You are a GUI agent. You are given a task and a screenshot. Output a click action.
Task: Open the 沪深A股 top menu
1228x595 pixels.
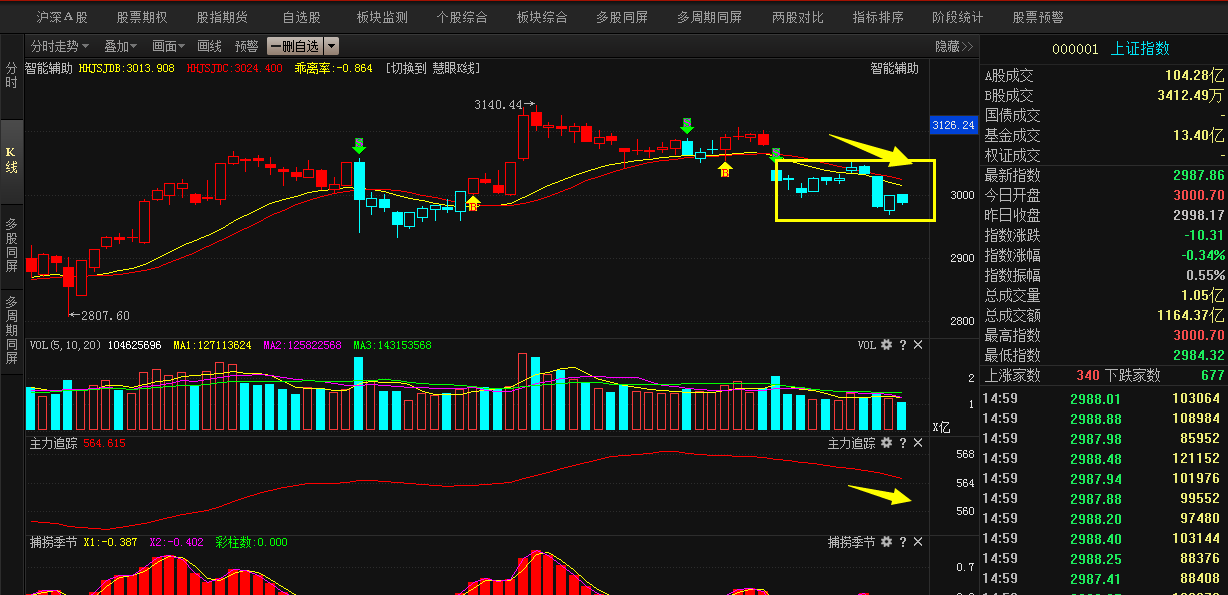click(x=62, y=17)
